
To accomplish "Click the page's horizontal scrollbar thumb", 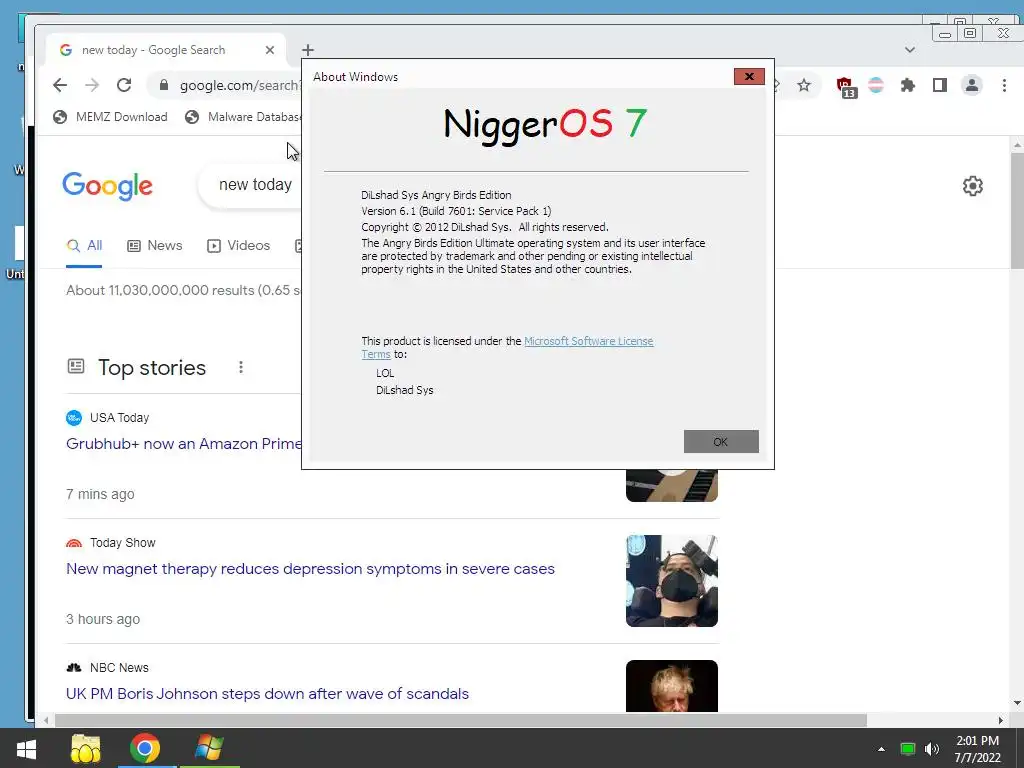I will point(460,720).
